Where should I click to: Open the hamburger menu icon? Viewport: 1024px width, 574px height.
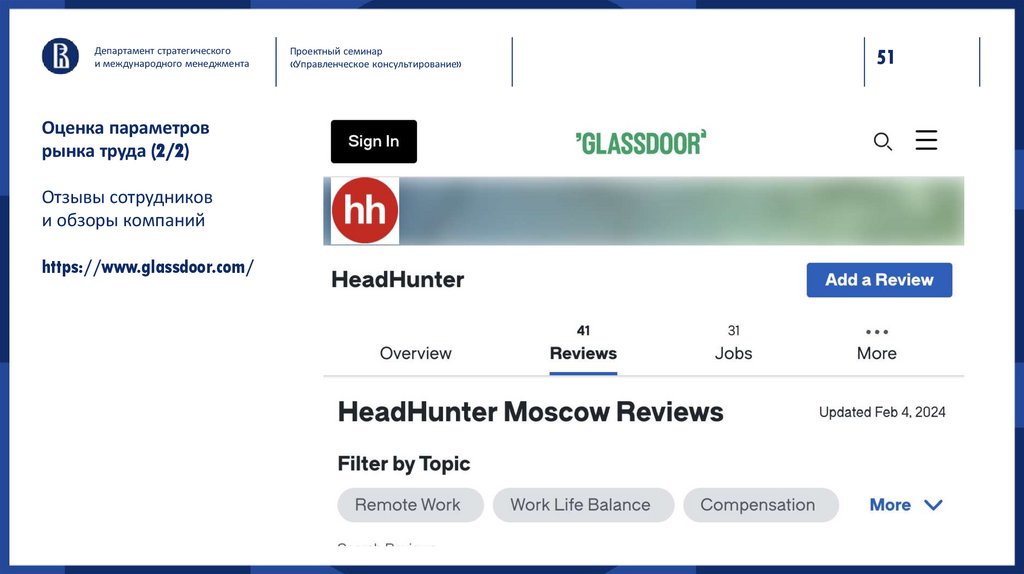tap(926, 140)
